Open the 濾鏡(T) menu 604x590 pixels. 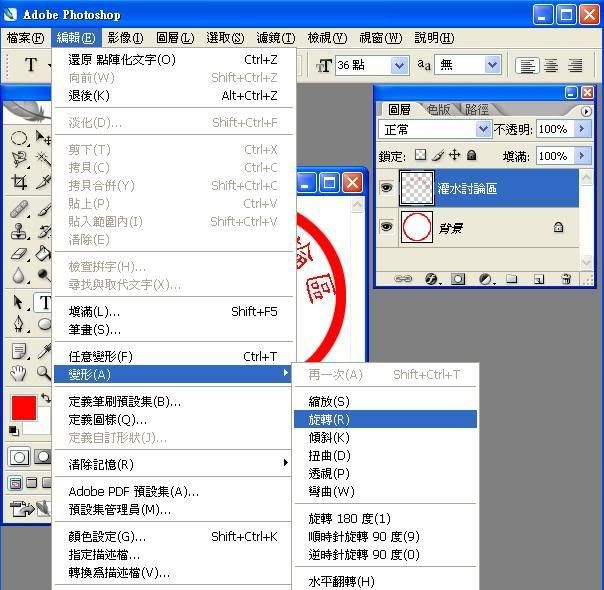(x=276, y=38)
